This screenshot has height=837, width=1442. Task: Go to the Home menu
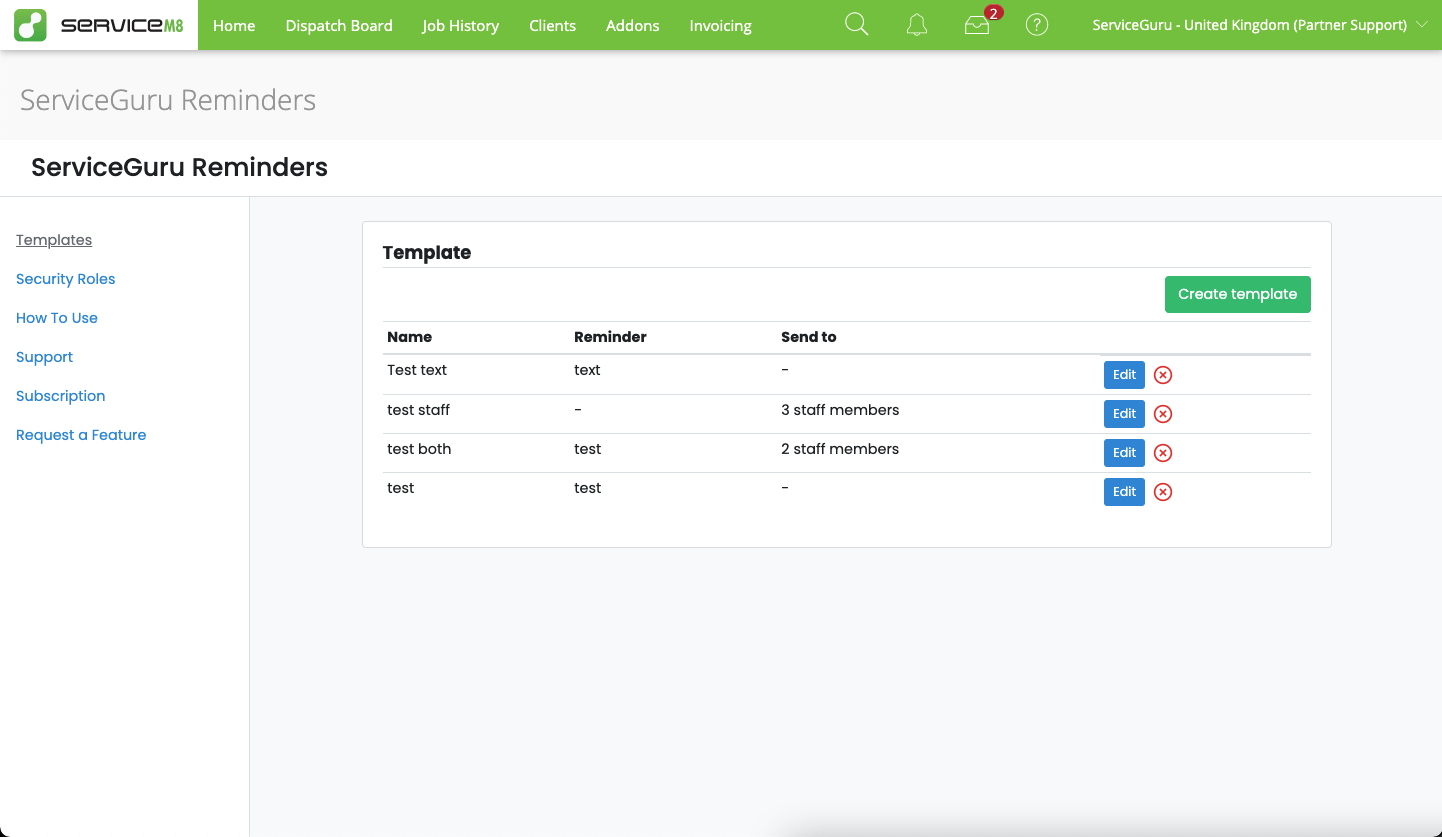[x=234, y=26]
